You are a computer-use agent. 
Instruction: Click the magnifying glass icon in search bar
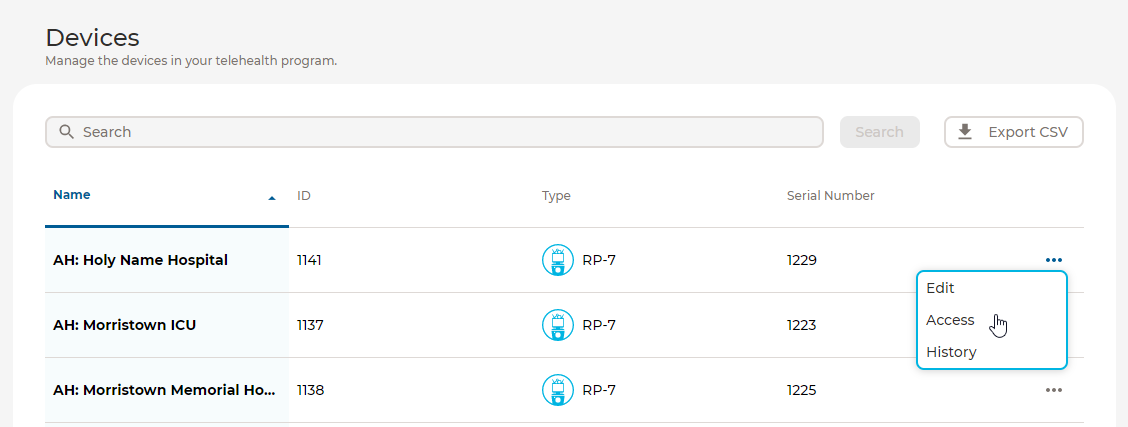67,132
